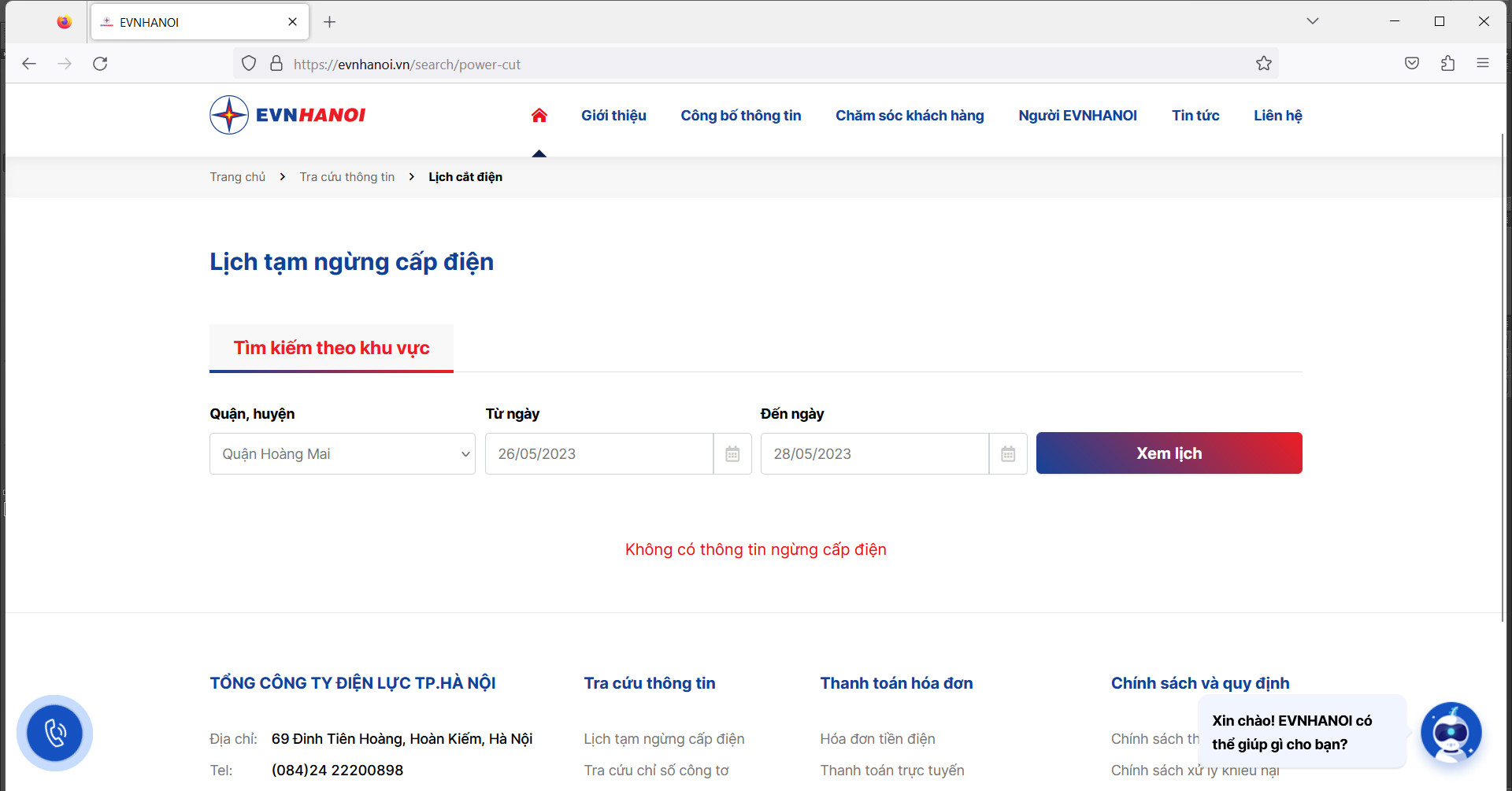Open the Hóa đơn tiền điện footer link

pos(877,739)
